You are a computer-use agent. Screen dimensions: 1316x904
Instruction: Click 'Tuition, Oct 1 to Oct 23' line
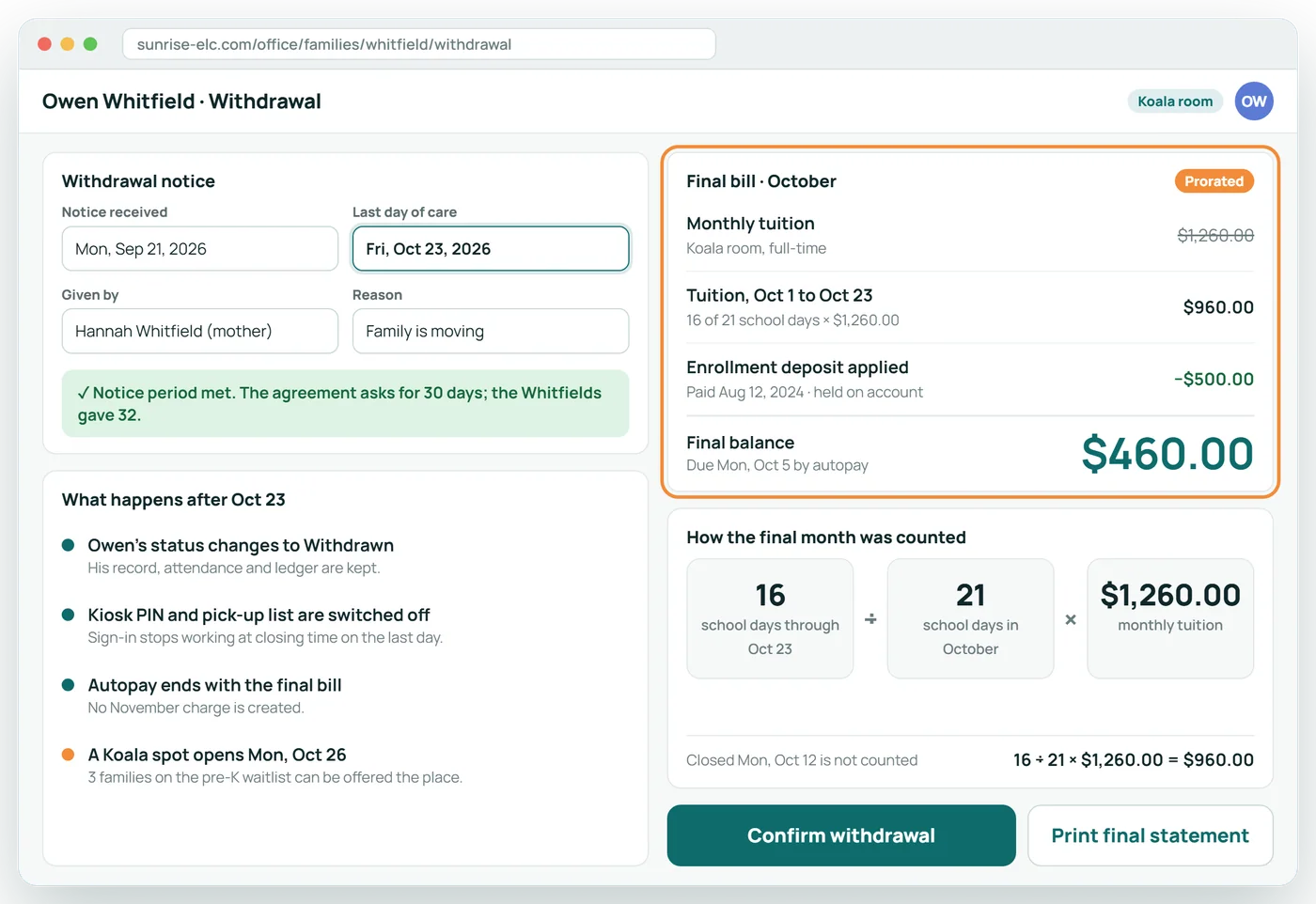click(779, 295)
